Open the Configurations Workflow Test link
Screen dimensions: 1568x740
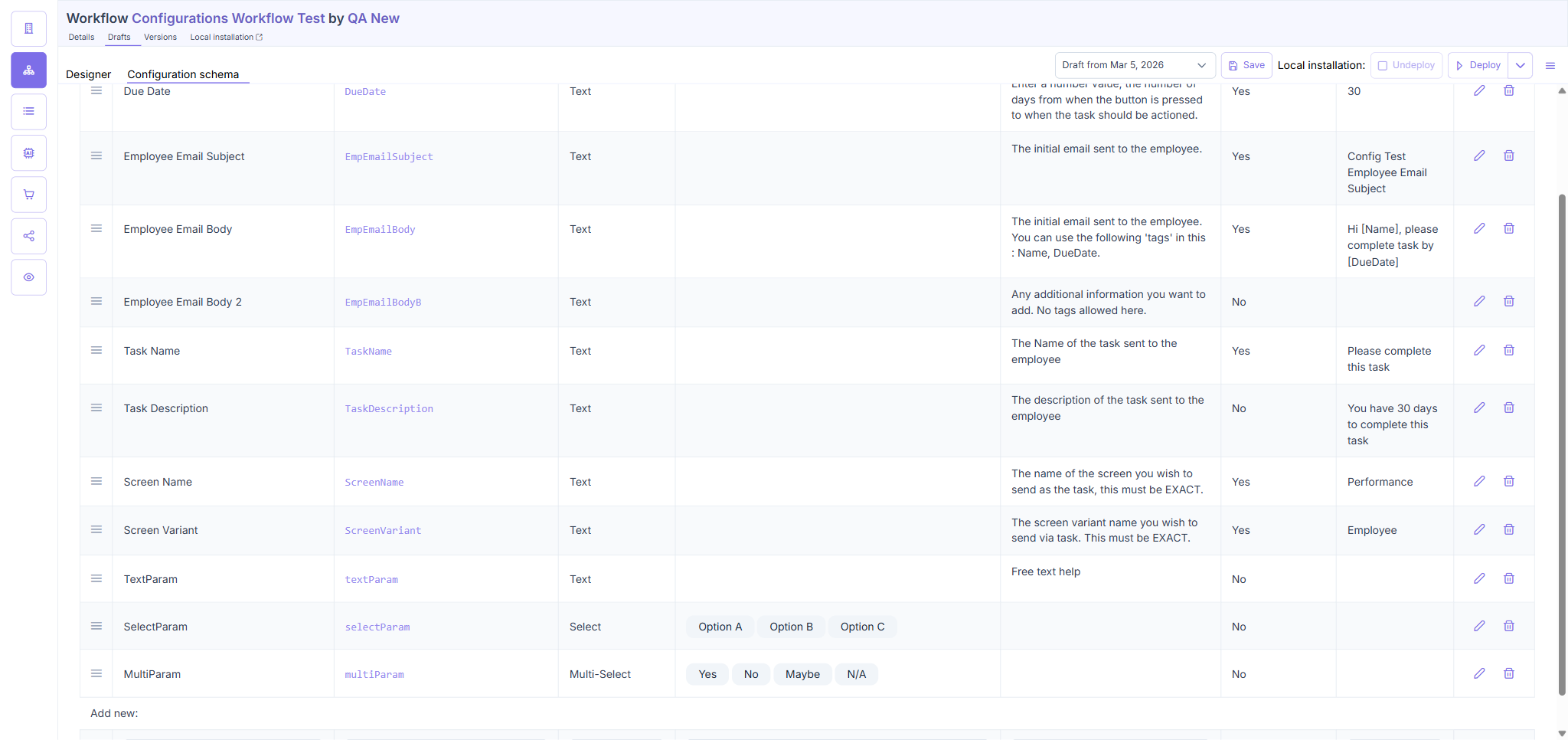coord(228,18)
